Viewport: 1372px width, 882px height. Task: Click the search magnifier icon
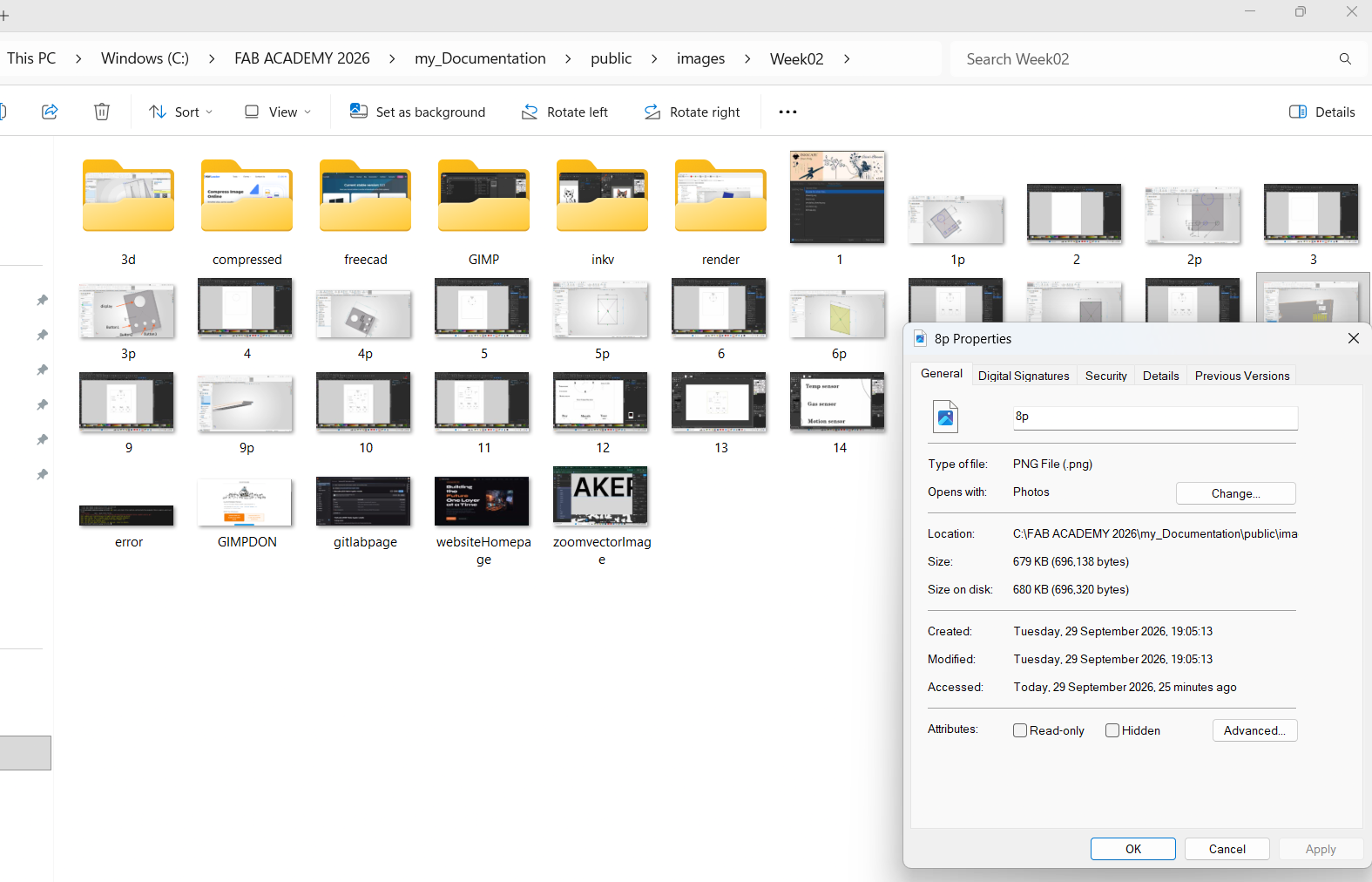click(1345, 58)
